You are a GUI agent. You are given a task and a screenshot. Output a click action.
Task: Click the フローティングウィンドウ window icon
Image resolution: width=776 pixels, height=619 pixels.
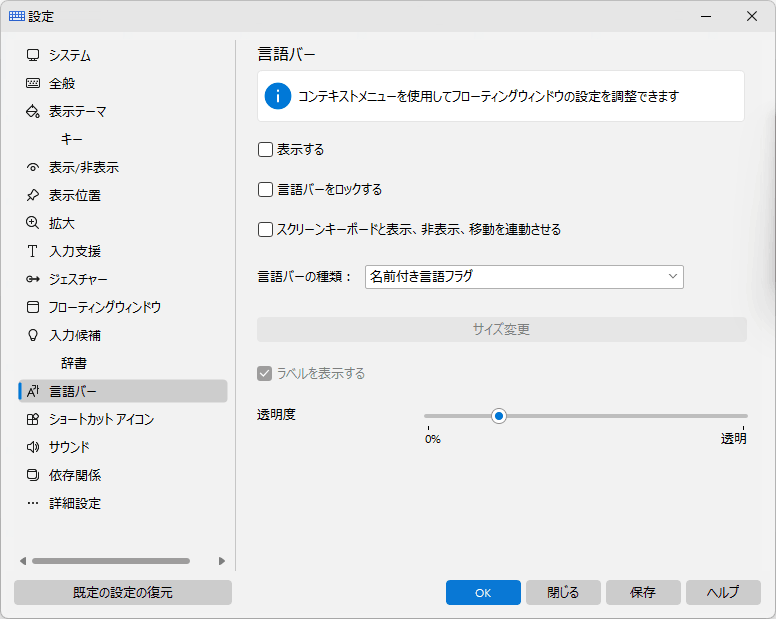click(33, 307)
